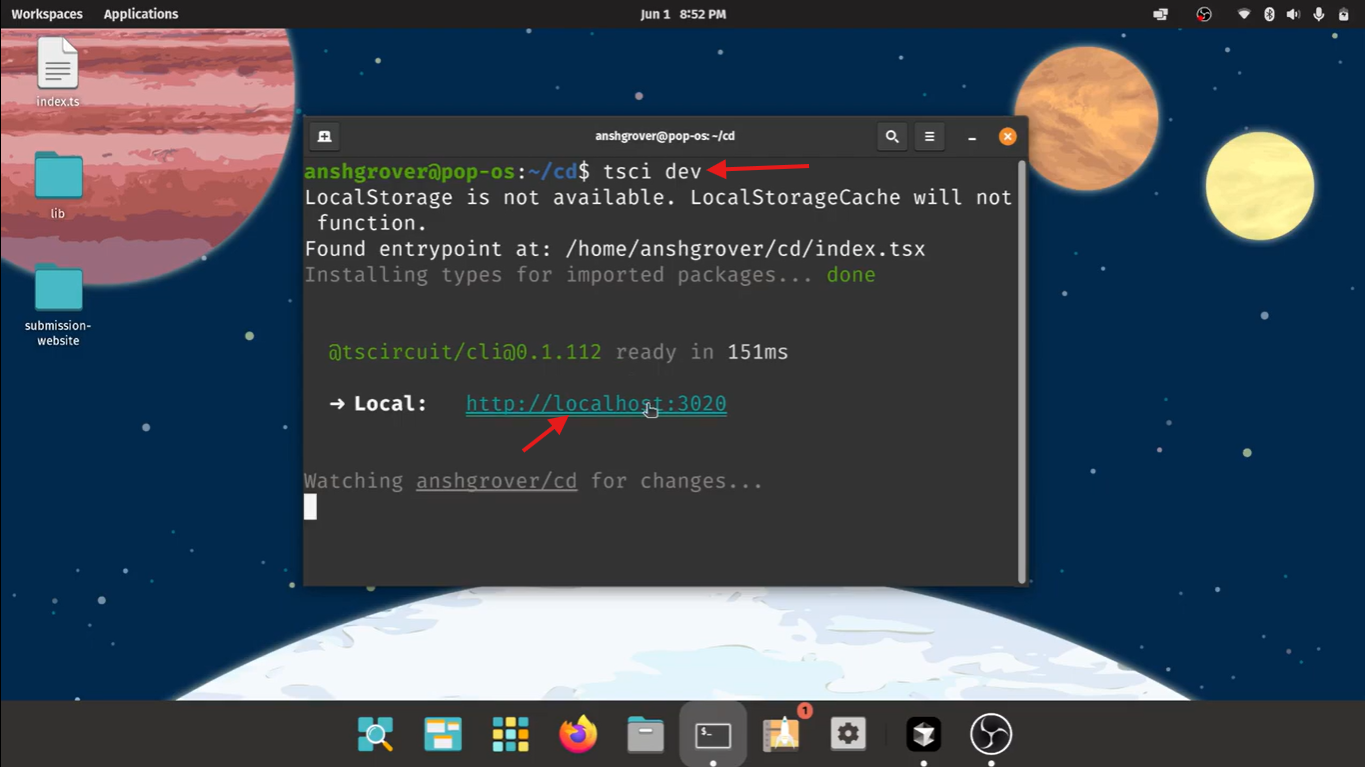Click the anshgrover/cd underlined path

click(x=496, y=482)
